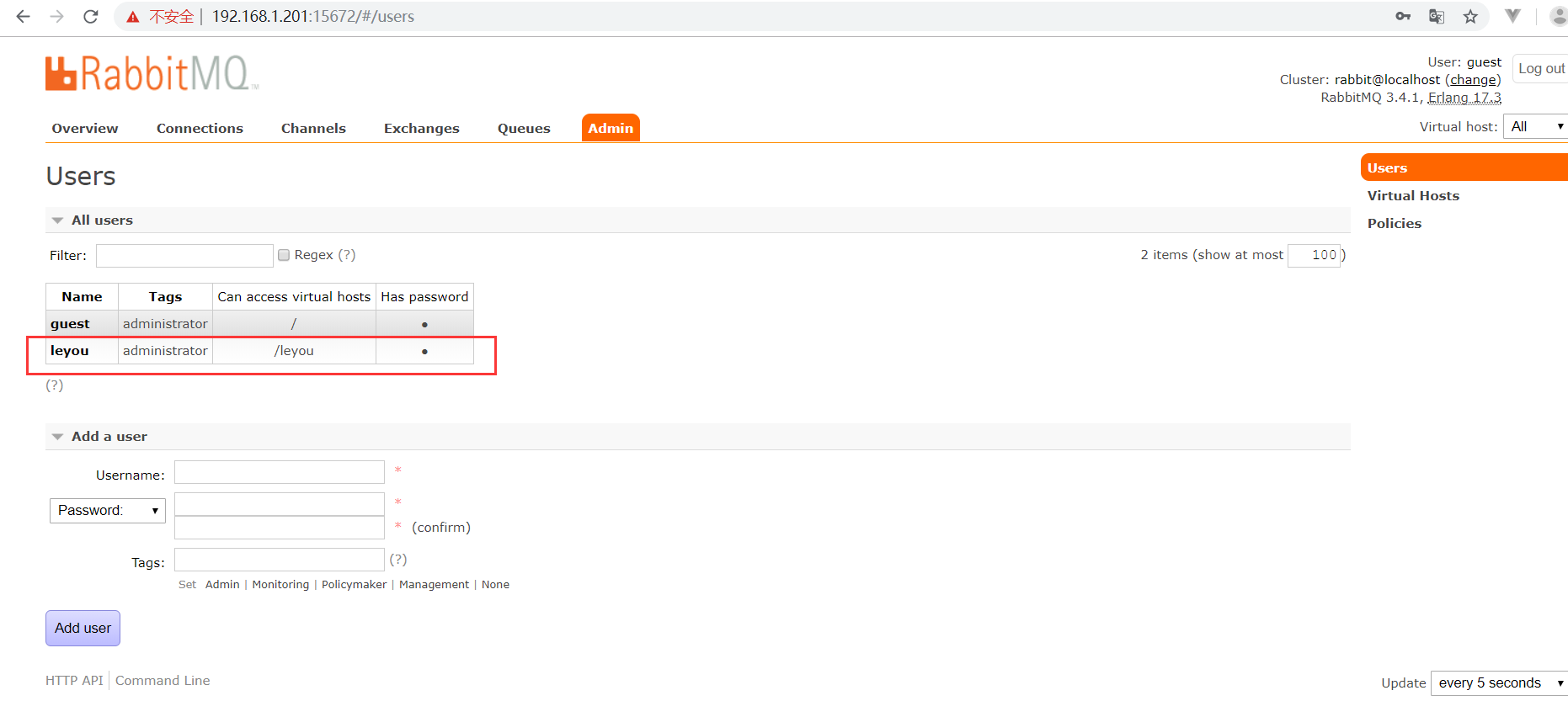1568x701 pixels.
Task: Switch to the Exchanges tab
Action: tap(422, 128)
